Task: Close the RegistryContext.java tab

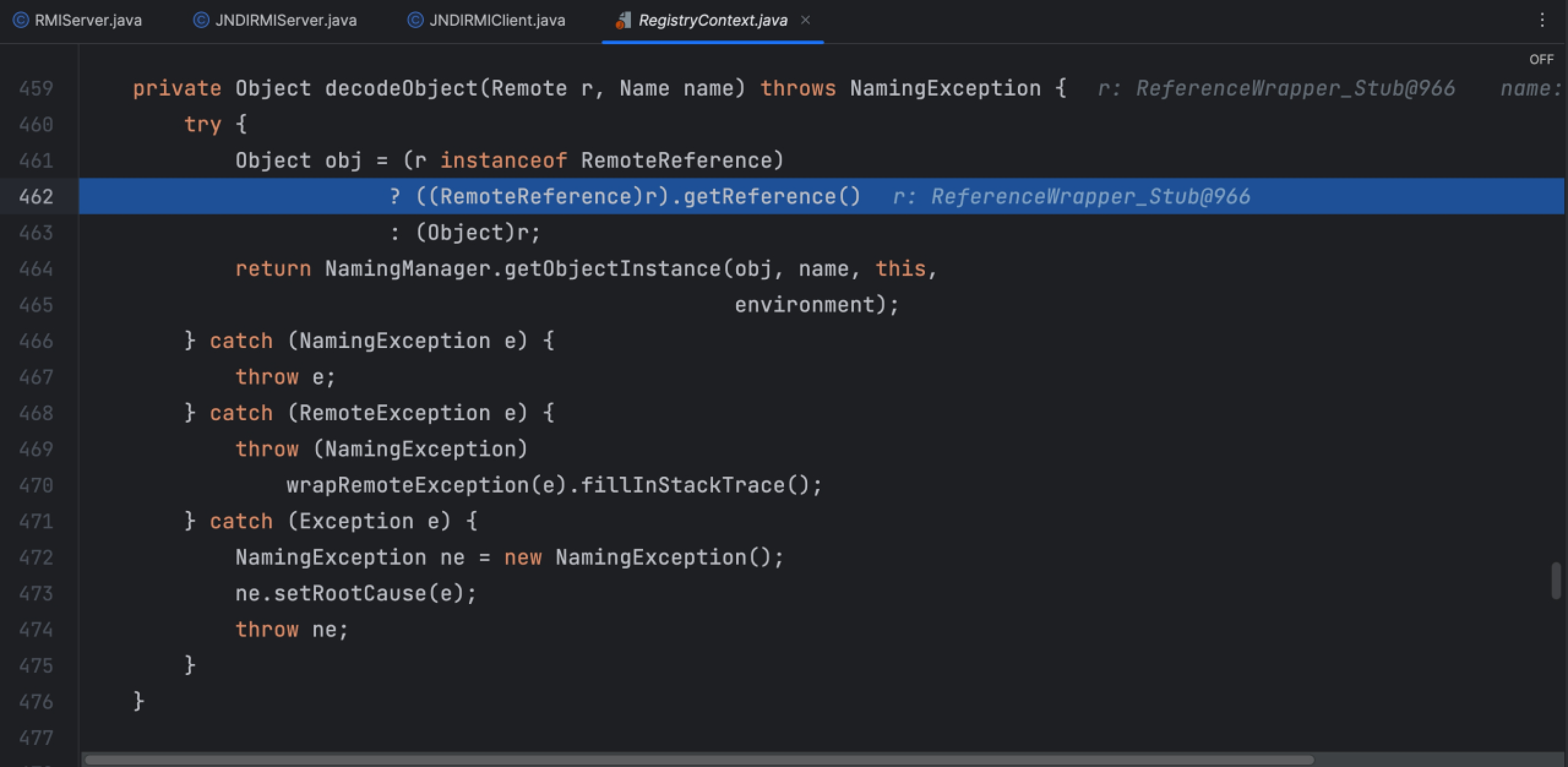Action: pyautogui.click(x=805, y=20)
